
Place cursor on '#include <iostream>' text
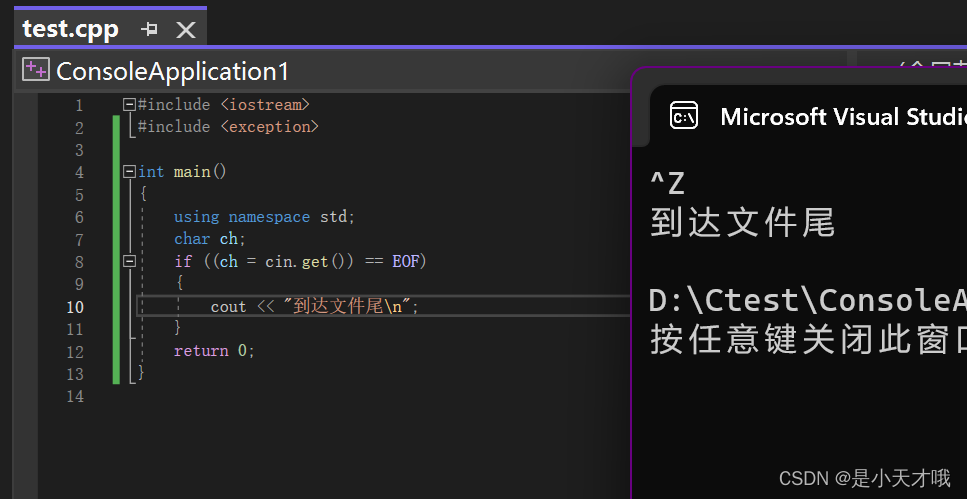coord(224,105)
